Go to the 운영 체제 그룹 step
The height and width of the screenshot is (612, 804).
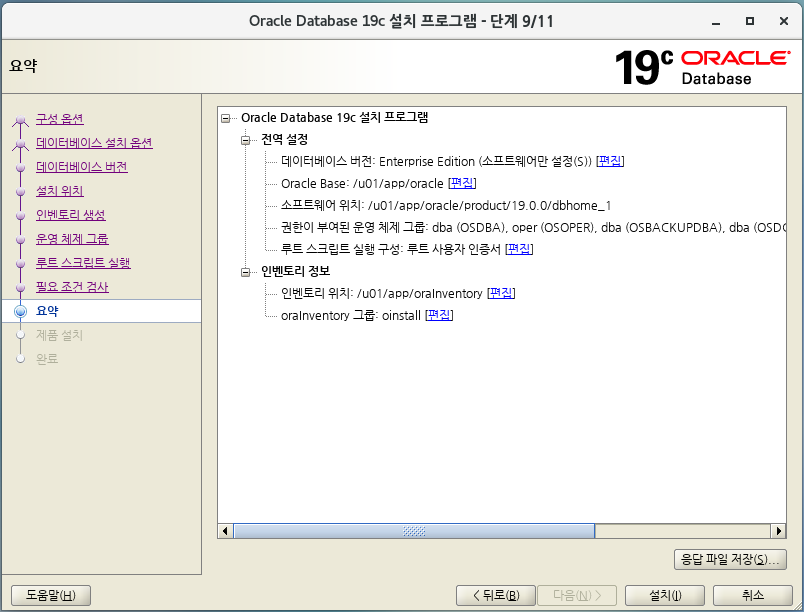72,239
